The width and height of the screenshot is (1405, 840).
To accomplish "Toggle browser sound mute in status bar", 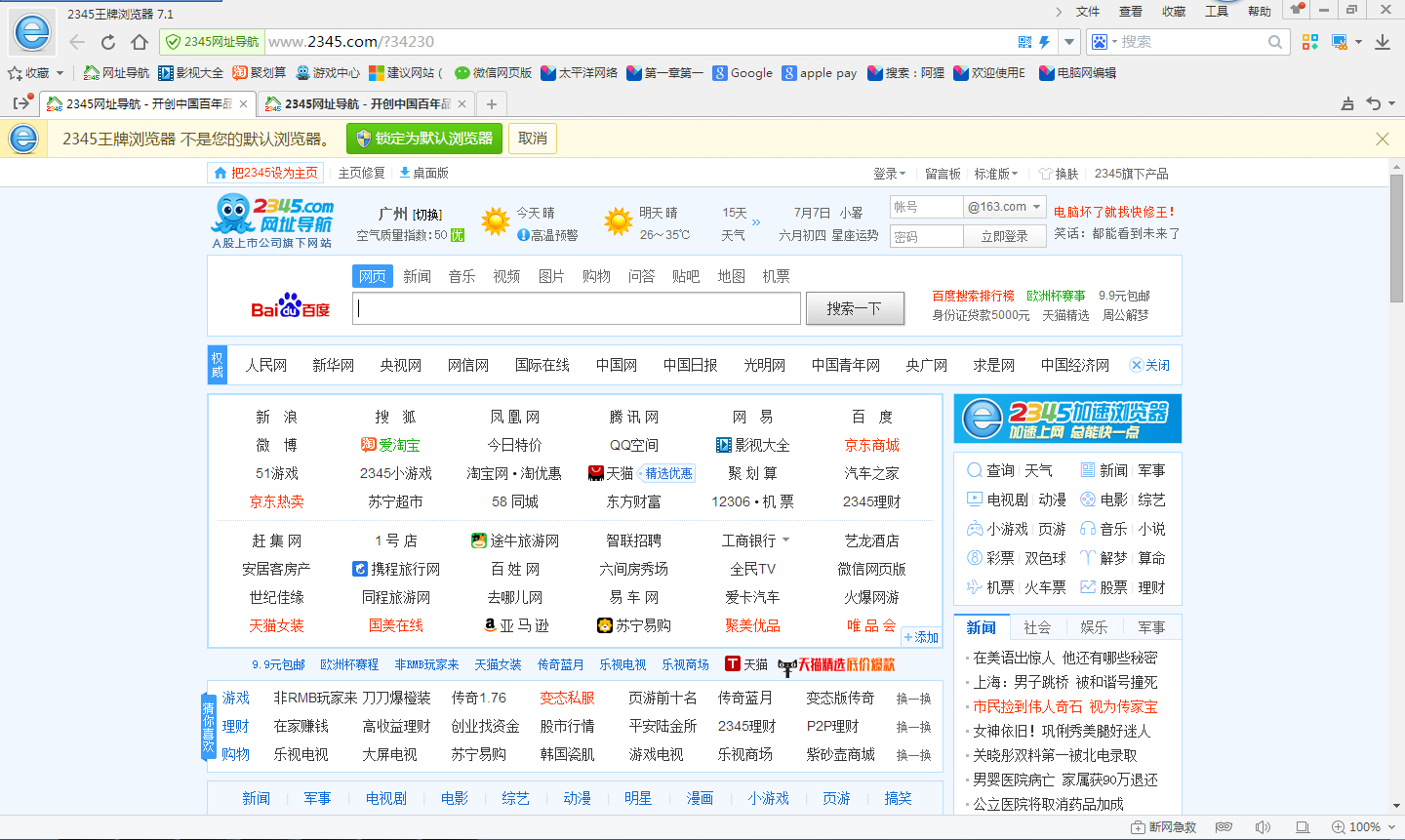I will [x=1263, y=827].
